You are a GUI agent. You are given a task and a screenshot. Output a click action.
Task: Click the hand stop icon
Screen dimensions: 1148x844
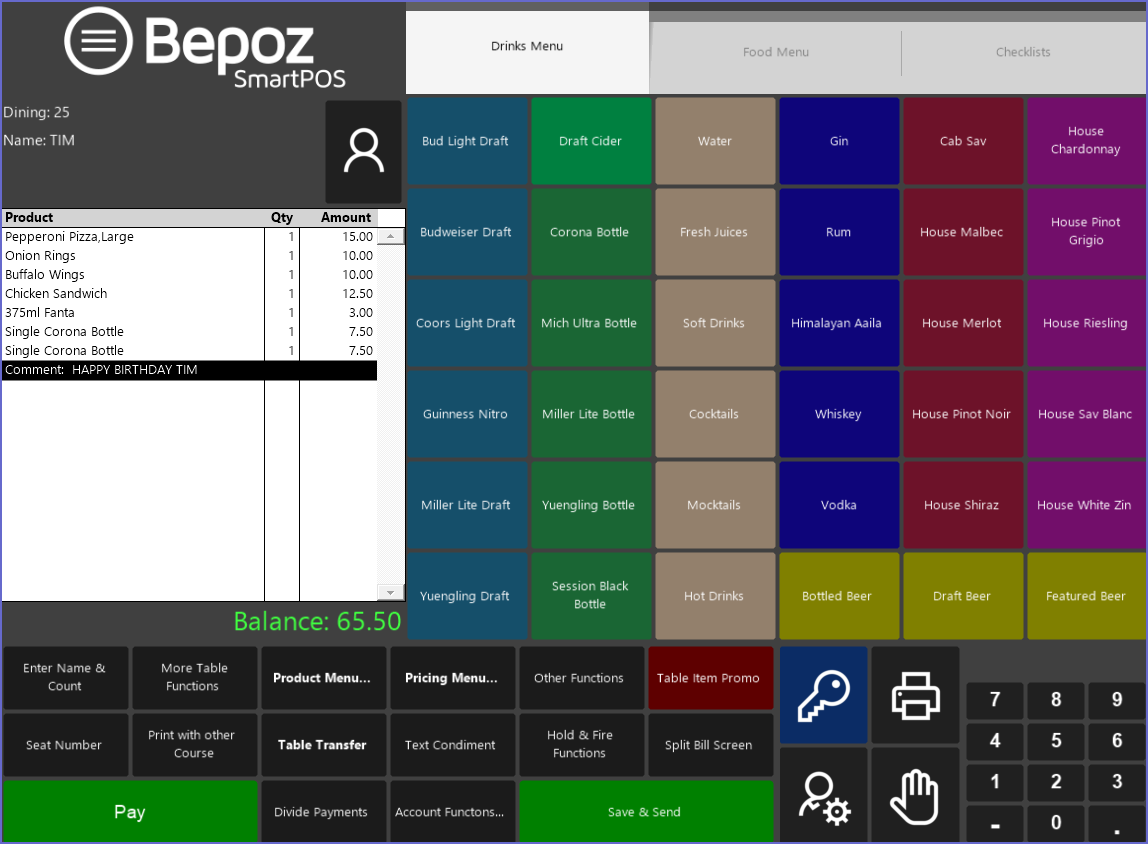tap(915, 796)
